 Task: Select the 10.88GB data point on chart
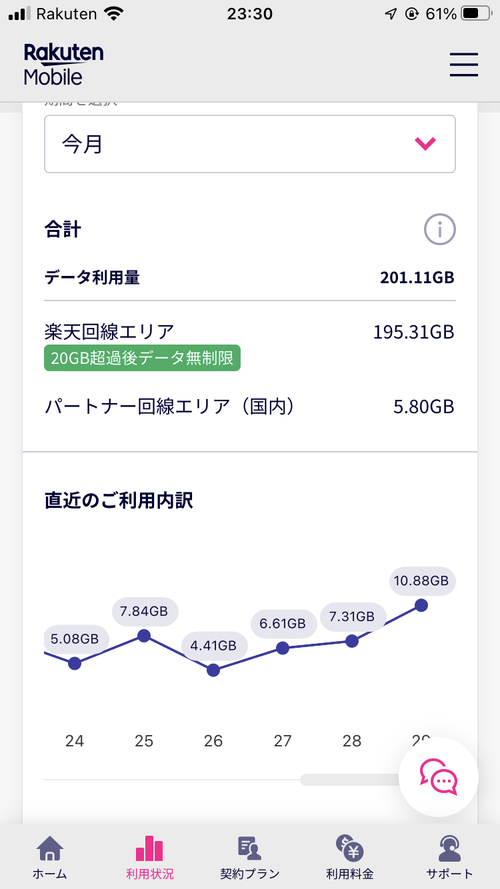pyautogui.click(x=421, y=605)
